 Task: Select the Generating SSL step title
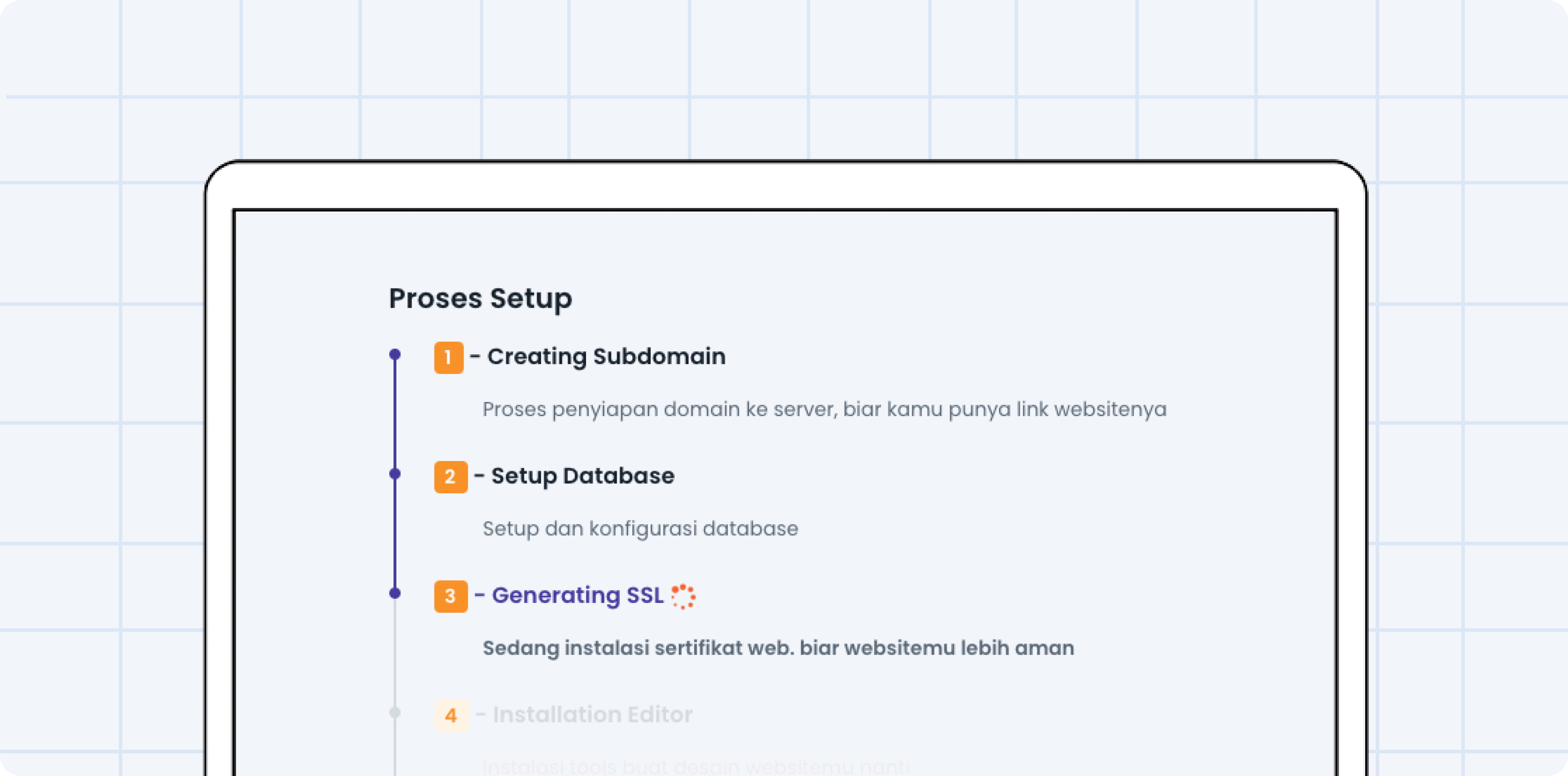click(x=577, y=595)
